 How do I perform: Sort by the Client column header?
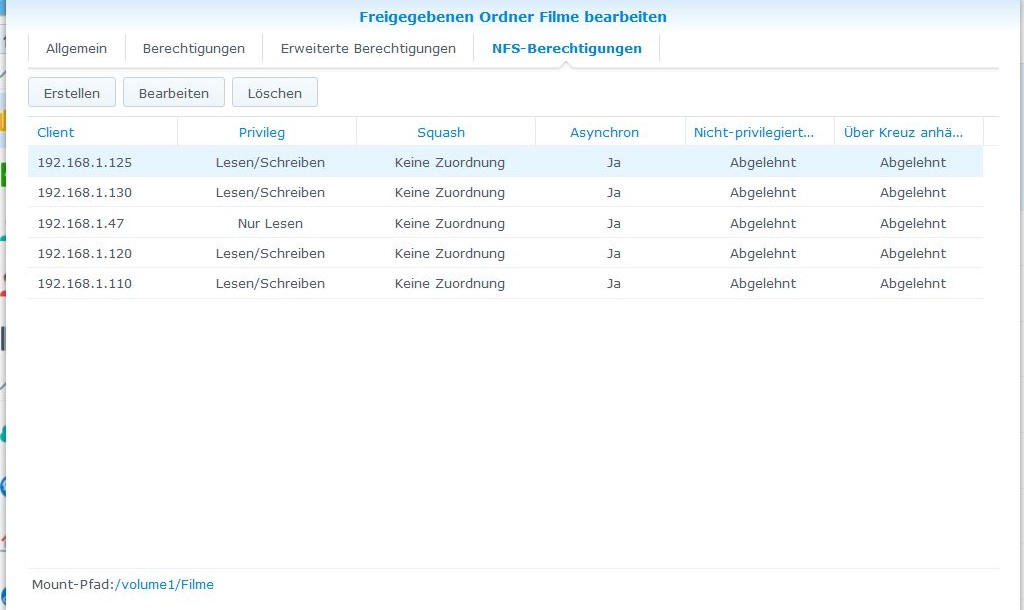tap(56, 132)
